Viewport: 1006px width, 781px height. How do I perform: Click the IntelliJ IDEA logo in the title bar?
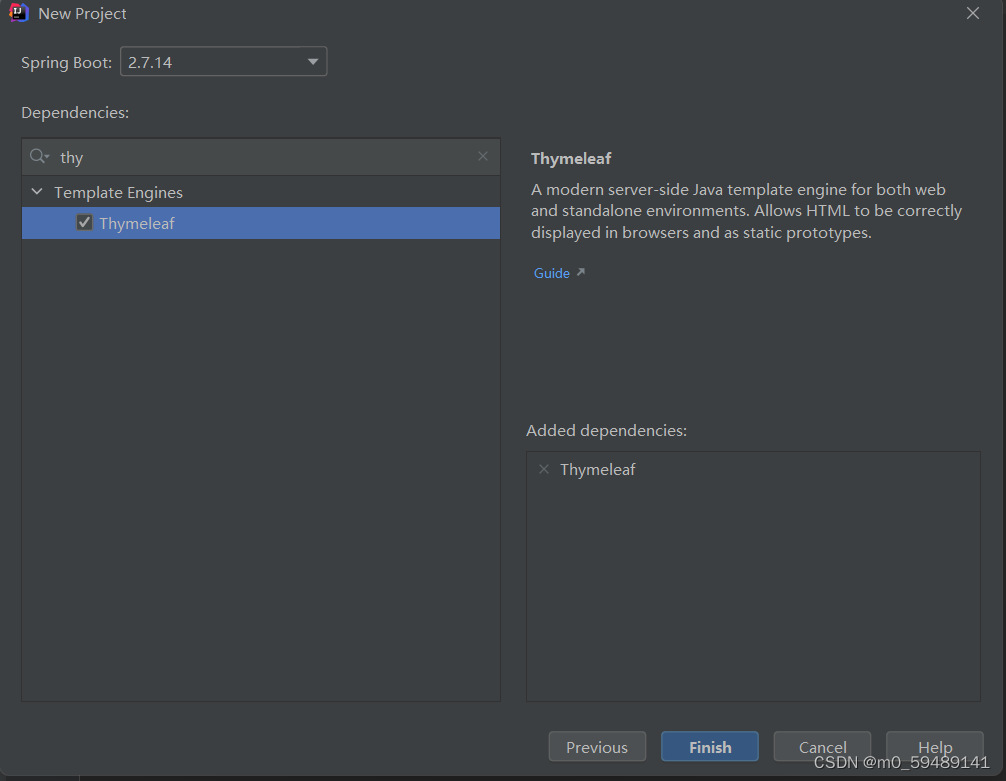19,13
